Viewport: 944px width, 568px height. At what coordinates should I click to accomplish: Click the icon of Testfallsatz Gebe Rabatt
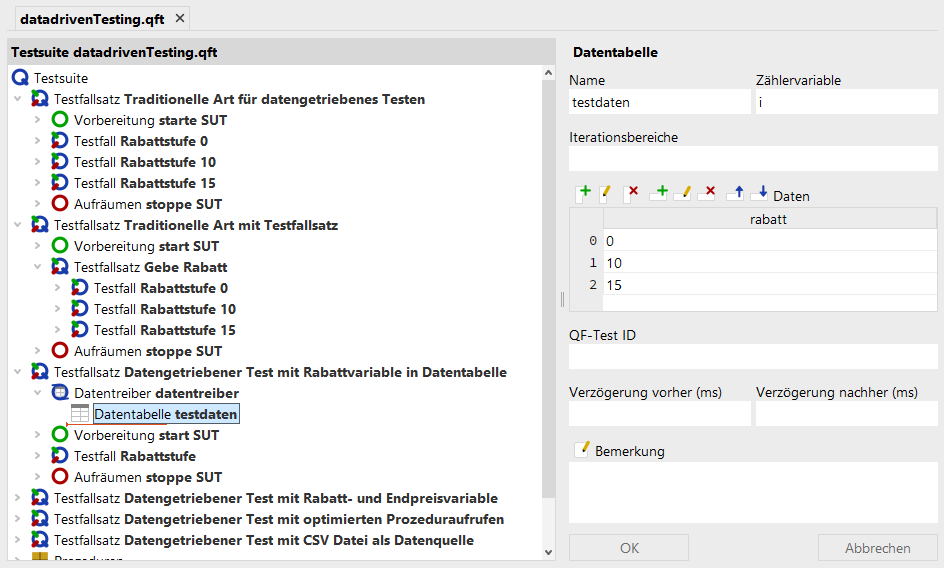60,266
